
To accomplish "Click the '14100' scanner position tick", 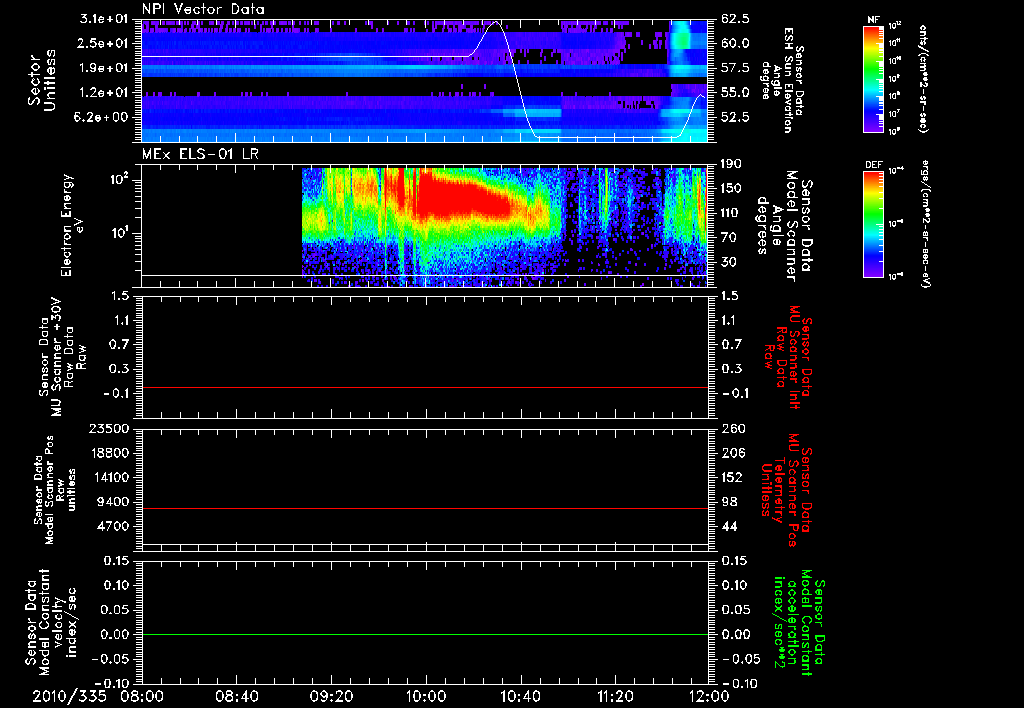I will pos(110,477).
